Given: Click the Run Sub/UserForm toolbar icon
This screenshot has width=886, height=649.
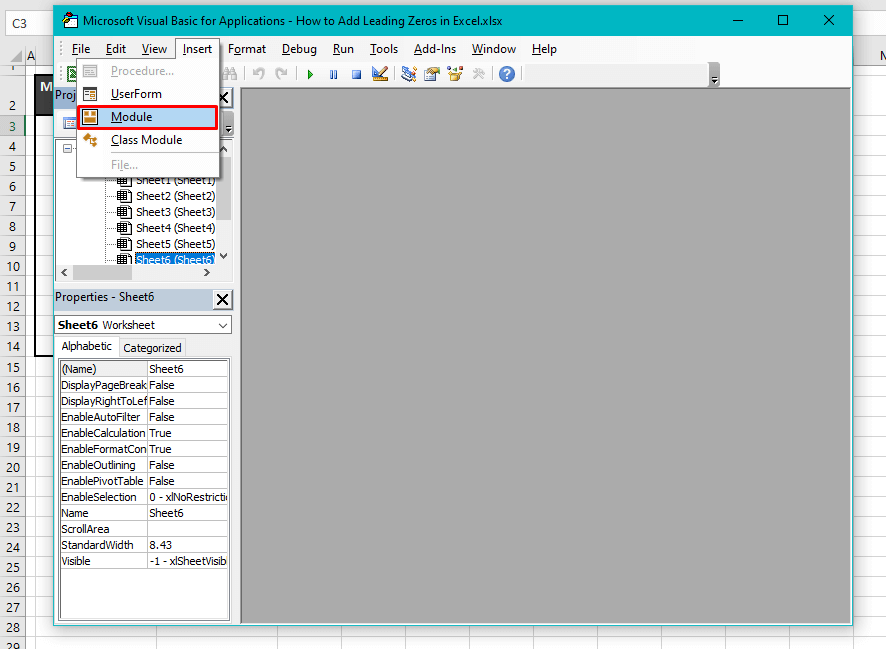Looking at the screenshot, I should 310,73.
